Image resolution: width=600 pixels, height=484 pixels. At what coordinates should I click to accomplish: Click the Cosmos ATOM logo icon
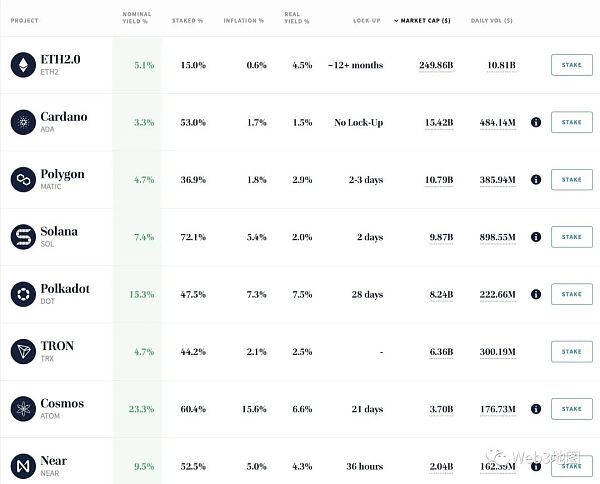[x=21, y=408]
